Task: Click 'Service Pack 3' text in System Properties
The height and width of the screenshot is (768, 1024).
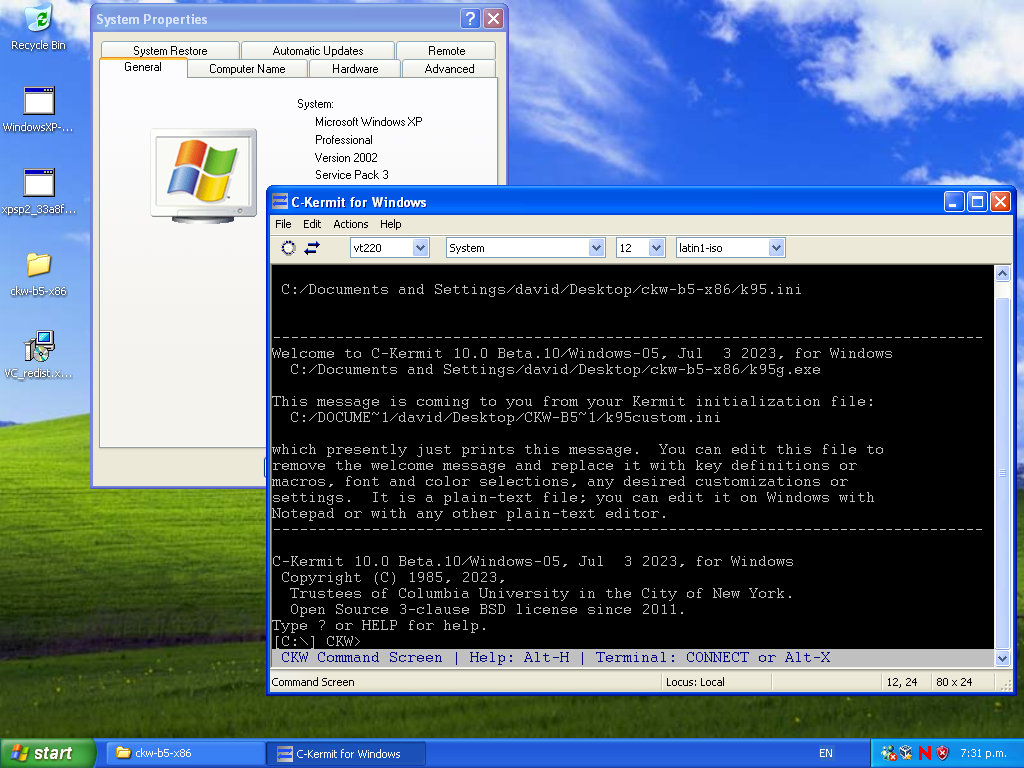Action: pyautogui.click(x=351, y=174)
